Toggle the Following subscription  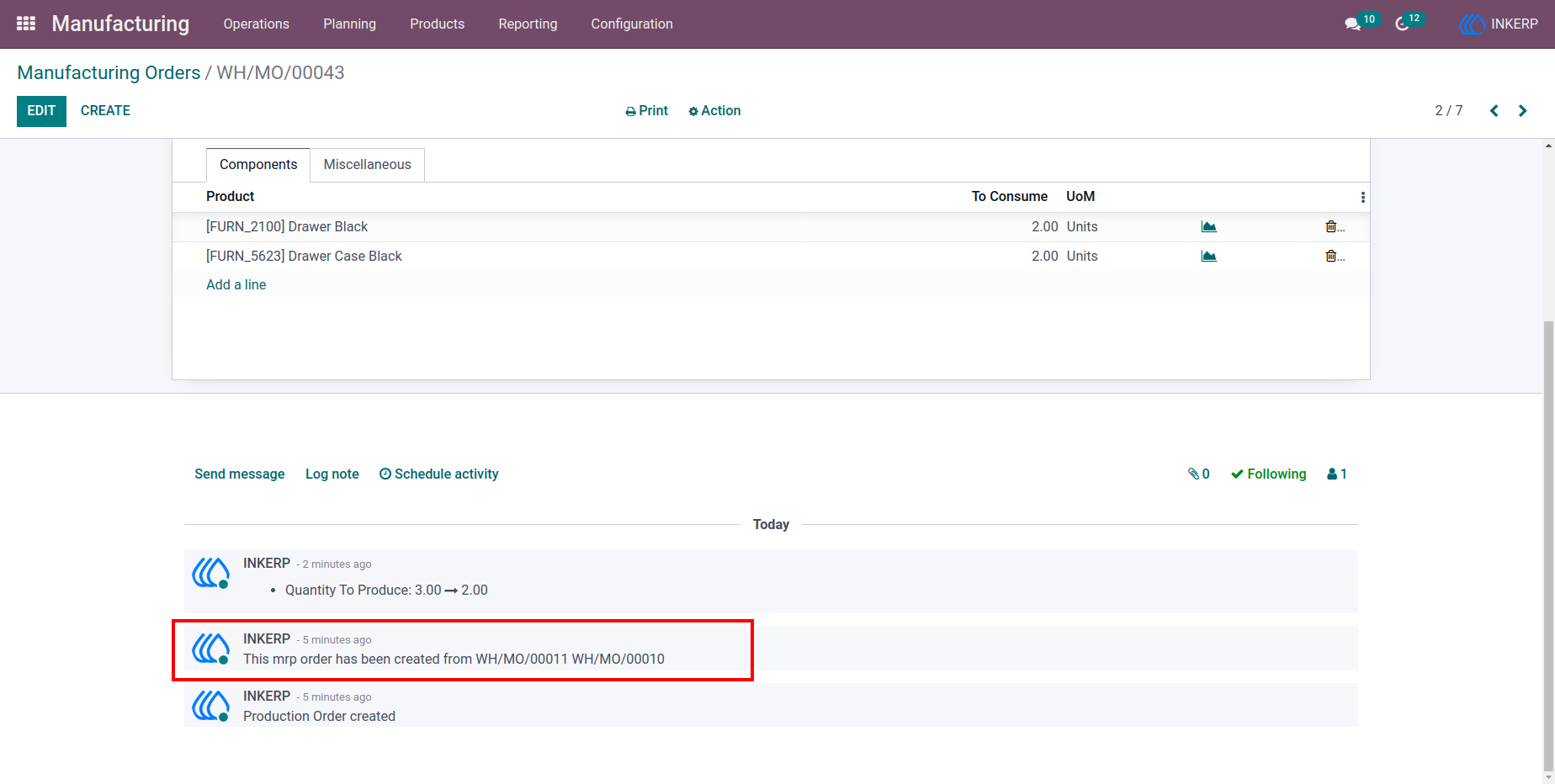(x=1268, y=474)
